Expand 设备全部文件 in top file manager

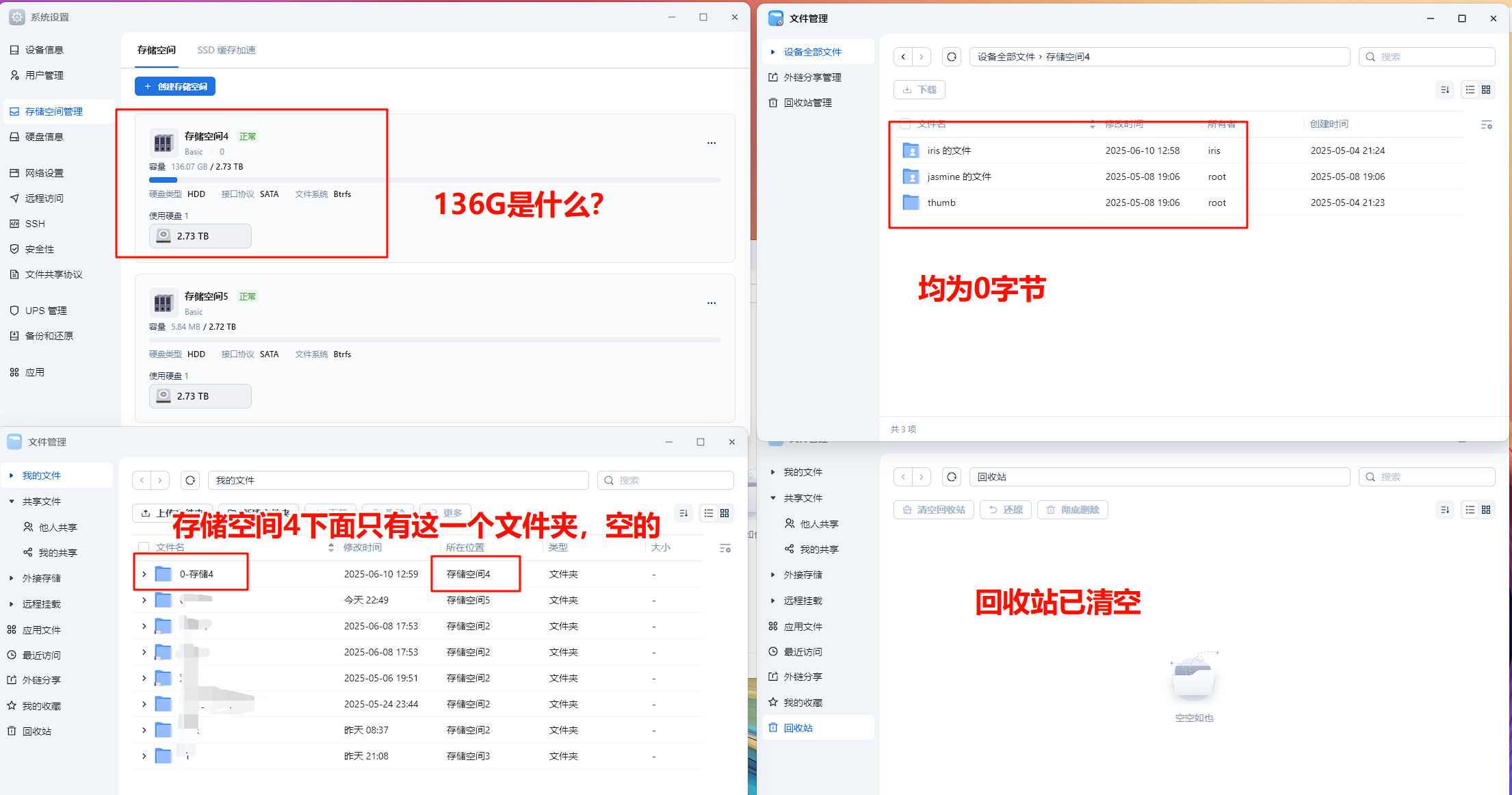pos(773,52)
